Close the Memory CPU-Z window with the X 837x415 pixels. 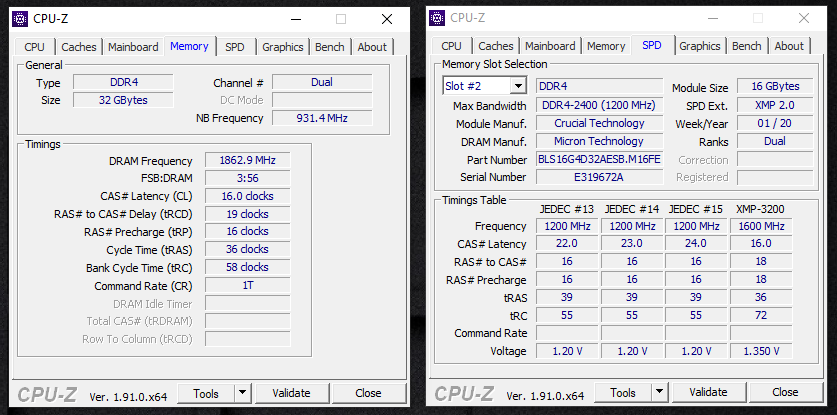(x=387, y=19)
